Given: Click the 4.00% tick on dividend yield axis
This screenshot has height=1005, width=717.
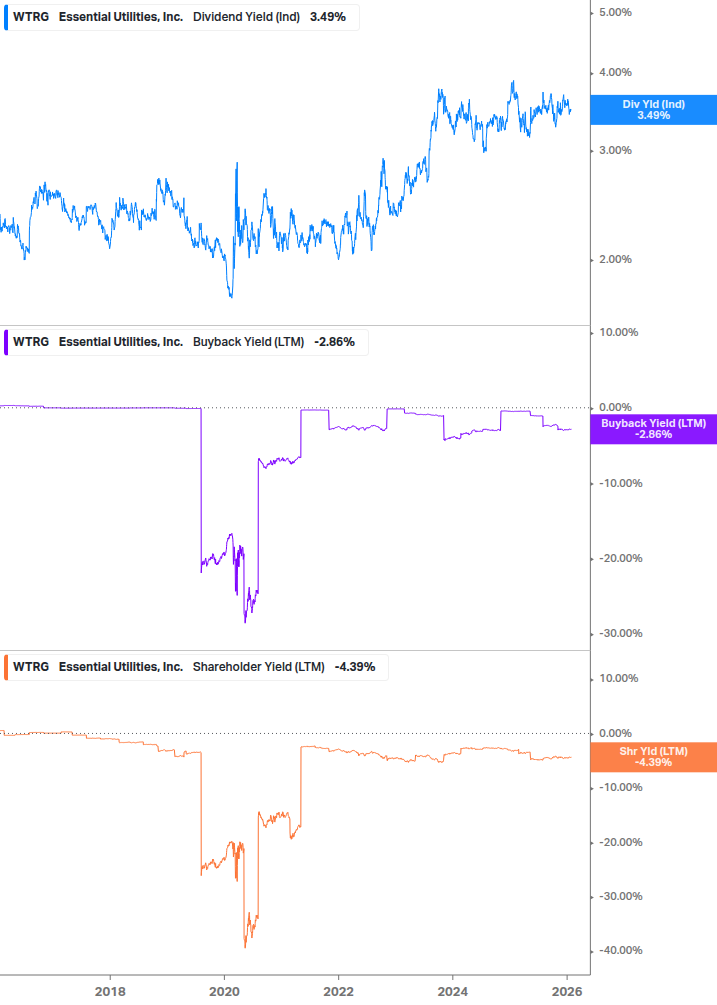Looking at the screenshot, I should tap(615, 72).
